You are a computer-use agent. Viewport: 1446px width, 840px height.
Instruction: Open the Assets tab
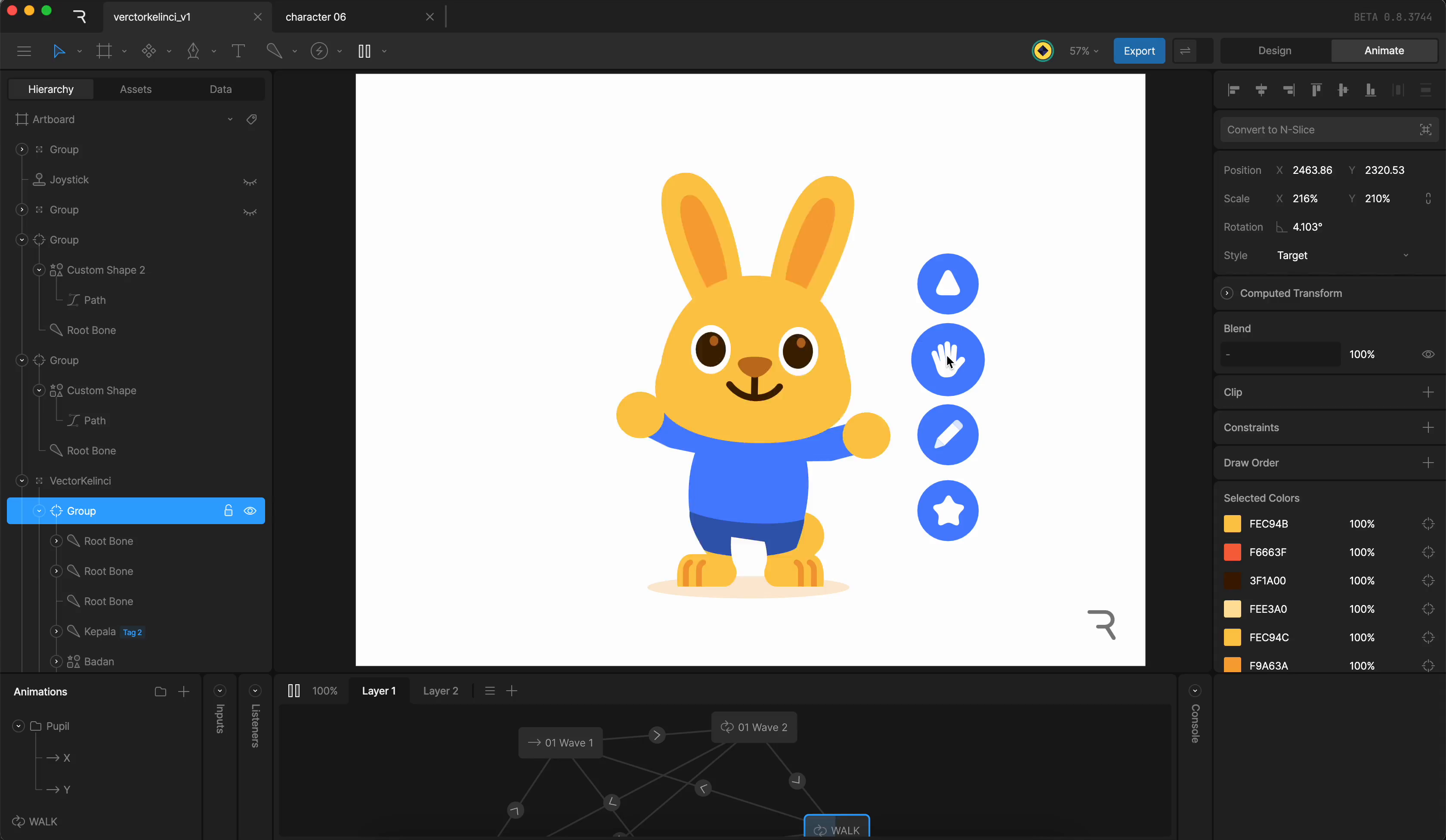click(x=136, y=89)
